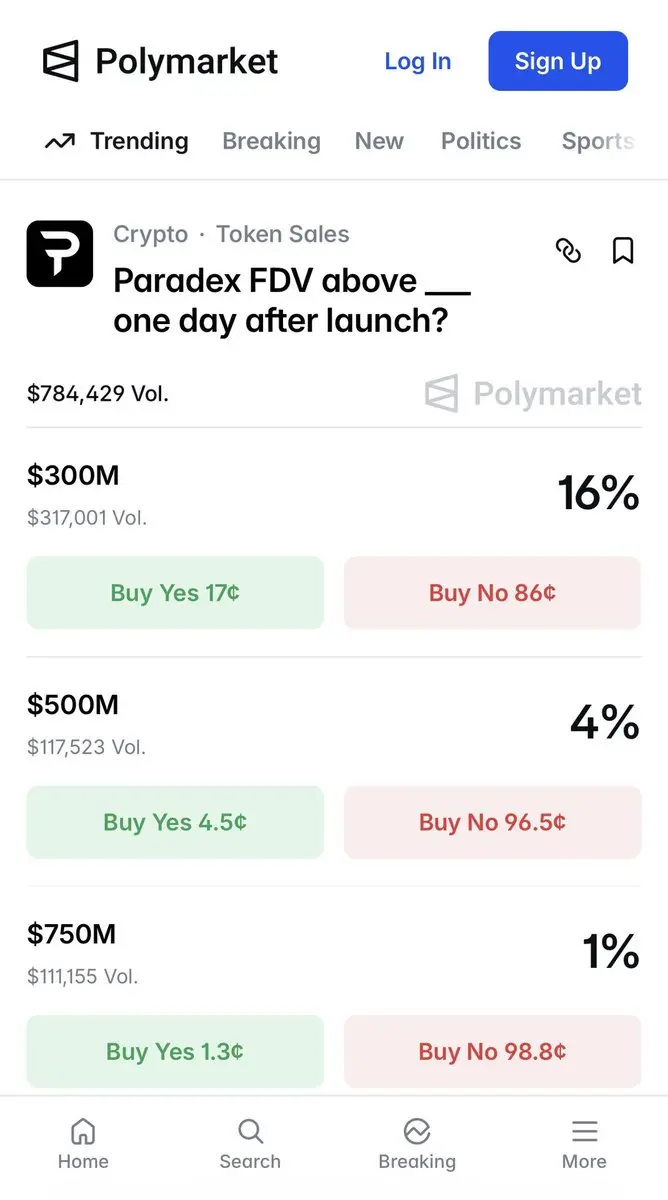Buy Yes 4.5¢ on $500M
The image size is (668, 1200).
coord(175,822)
